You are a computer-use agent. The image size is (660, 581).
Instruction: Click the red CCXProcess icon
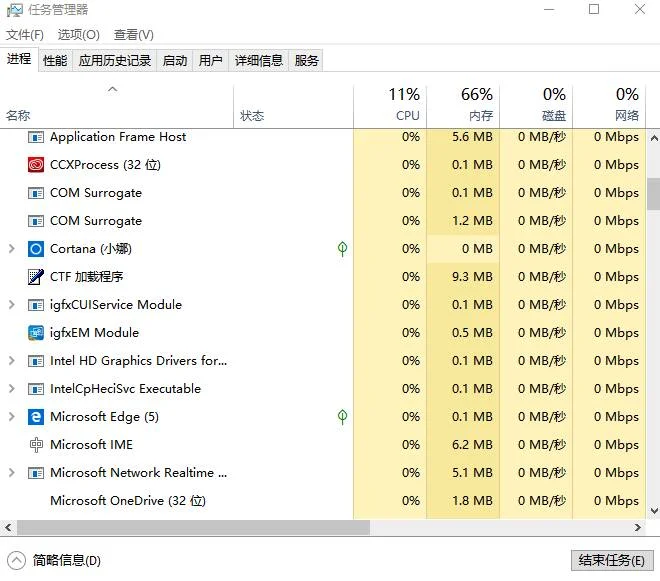click(36, 165)
